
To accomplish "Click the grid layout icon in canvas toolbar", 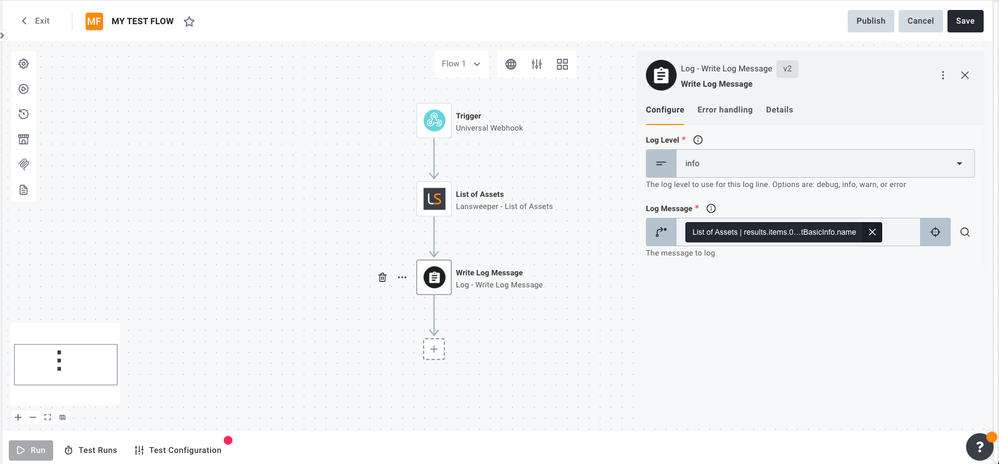I will click(562, 64).
